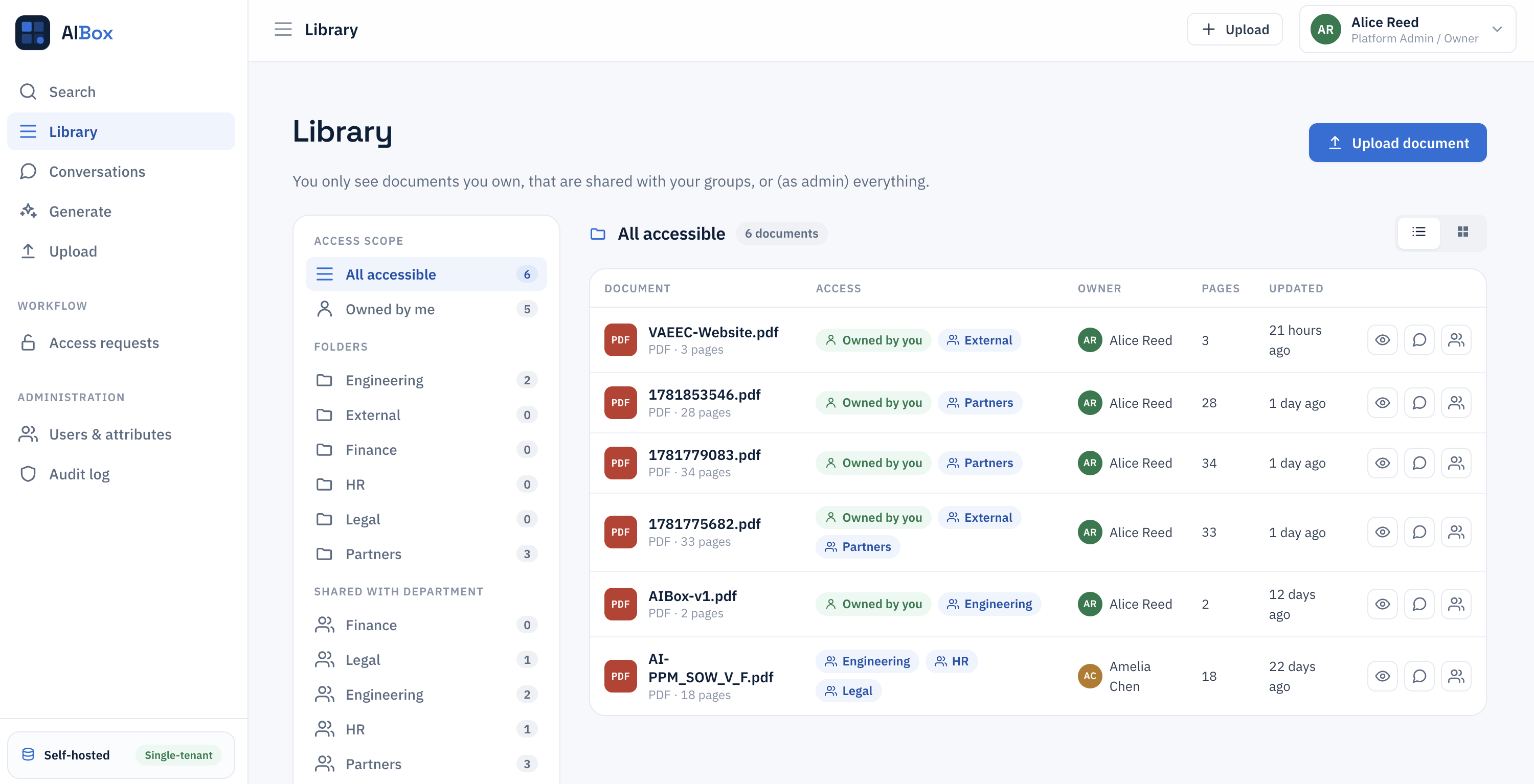Manage sharing for VAEEC-Website.pdf
The width and height of the screenshot is (1534, 784).
pos(1456,340)
